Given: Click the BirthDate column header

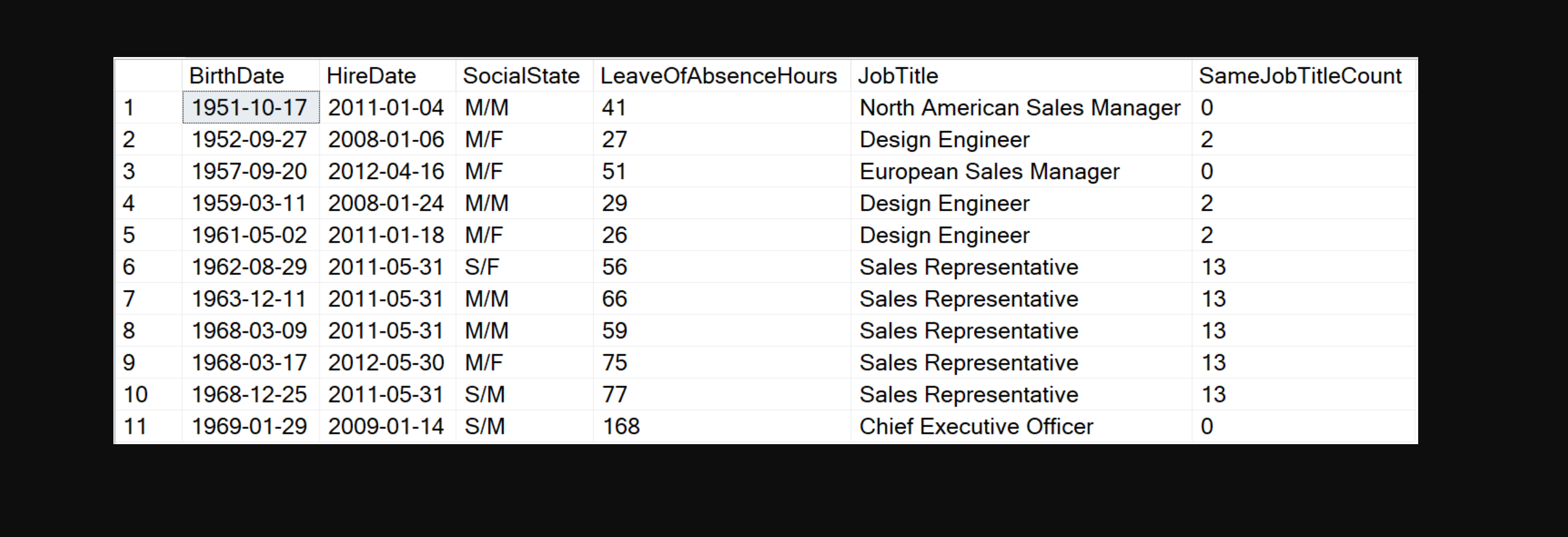Looking at the screenshot, I should click(x=251, y=75).
